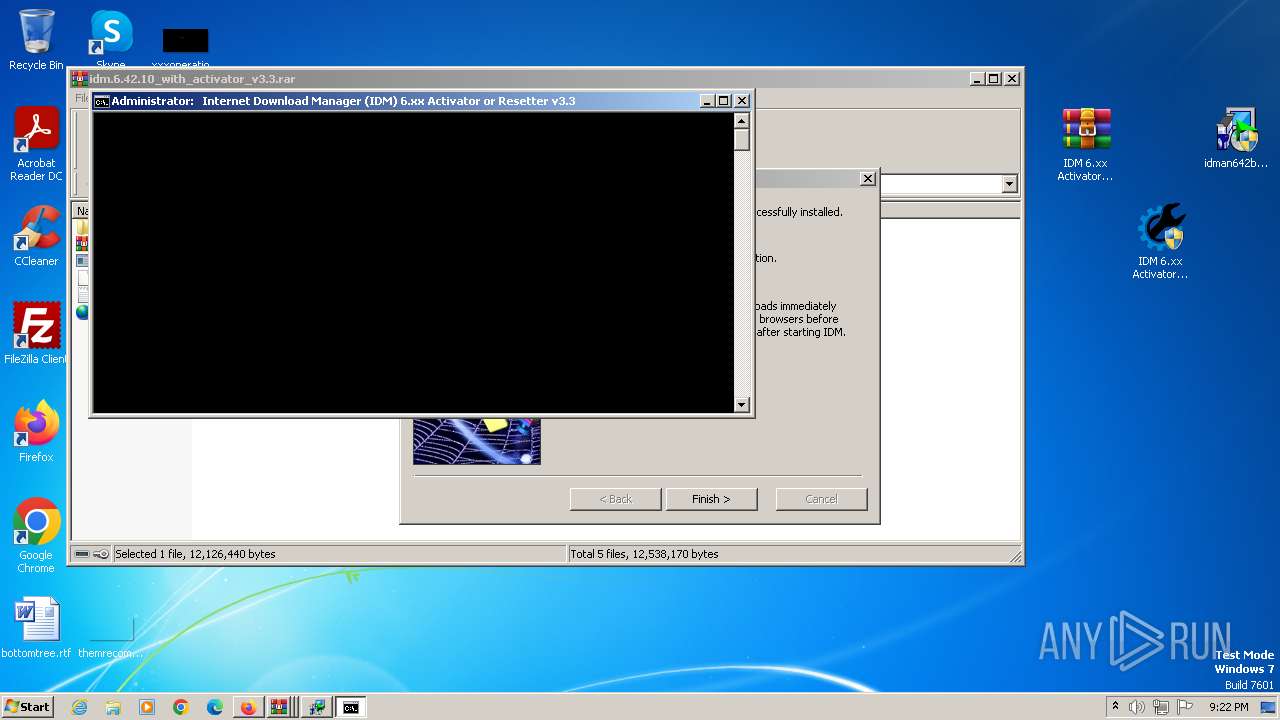Open the volume control tray icon
The height and width of the screenshot is (720, 1280).
click(1137, 707)
